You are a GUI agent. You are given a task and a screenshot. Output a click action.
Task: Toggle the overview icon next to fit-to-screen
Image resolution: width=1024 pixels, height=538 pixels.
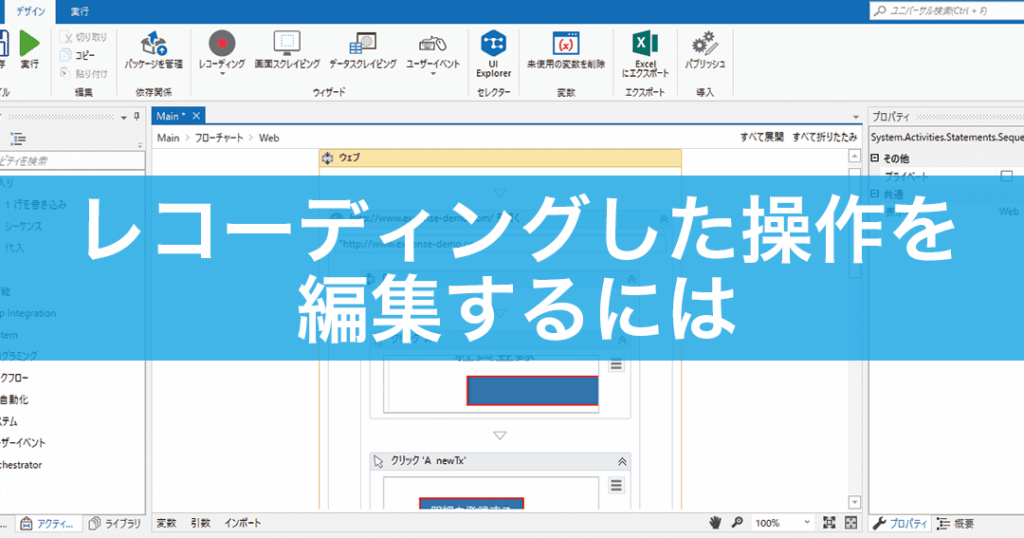point(851,523)
